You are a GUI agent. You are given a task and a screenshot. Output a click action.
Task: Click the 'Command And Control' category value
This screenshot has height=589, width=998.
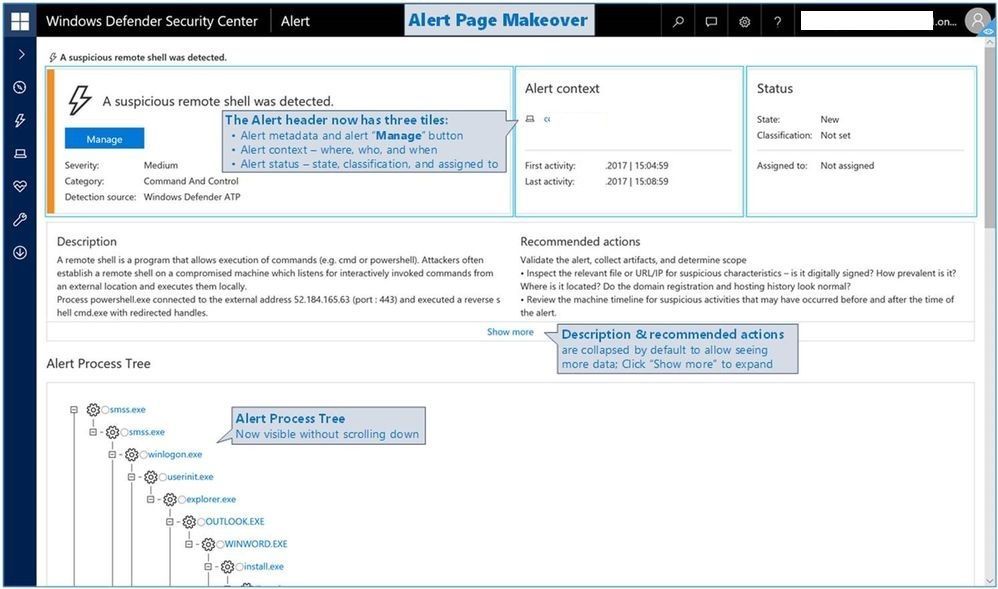(191, 181)
